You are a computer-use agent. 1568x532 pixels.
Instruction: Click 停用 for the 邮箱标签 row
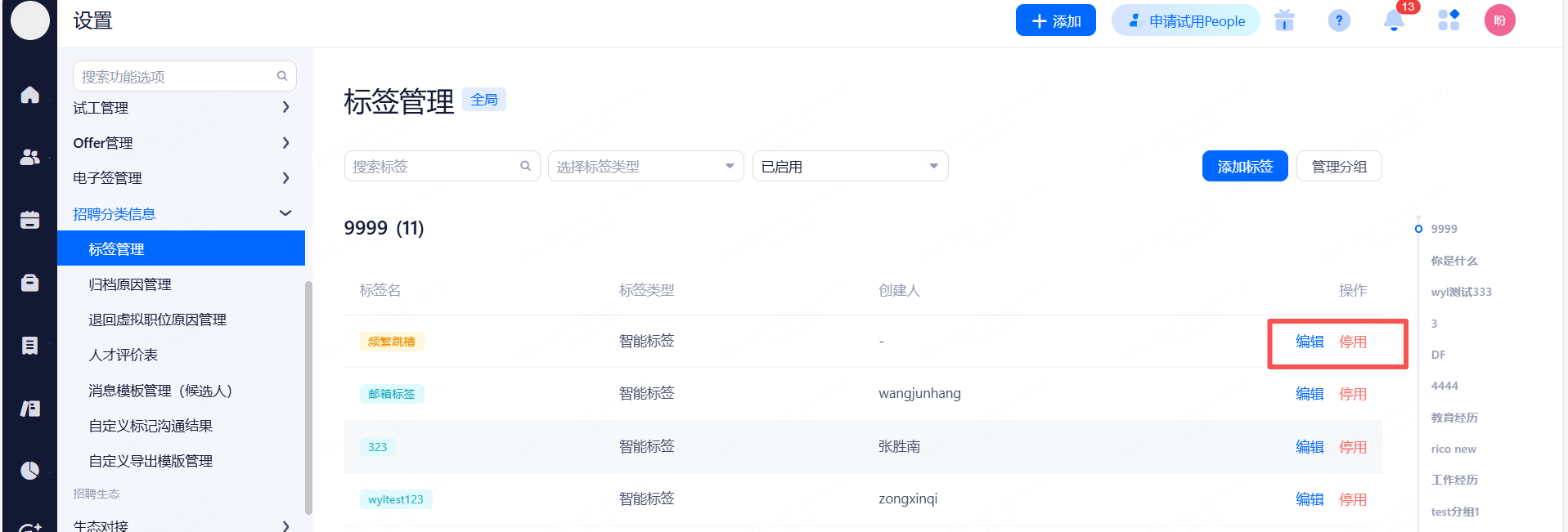click(1352, 394)
